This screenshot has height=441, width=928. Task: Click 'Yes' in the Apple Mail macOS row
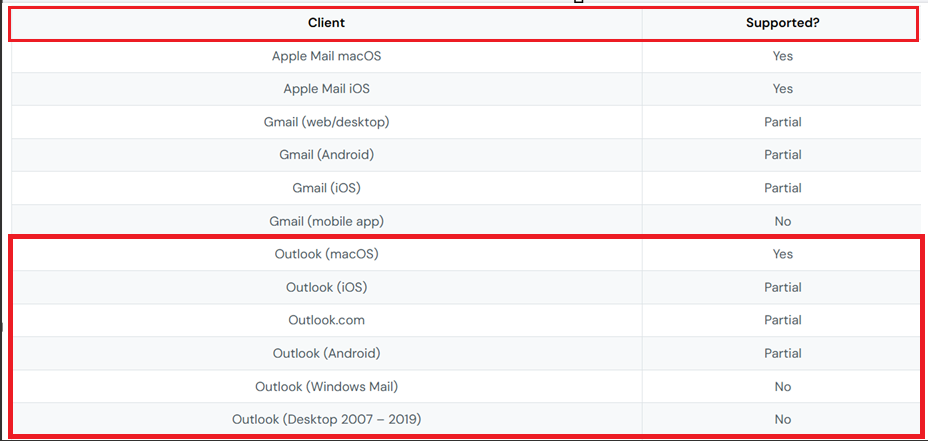tap(782, 56)
